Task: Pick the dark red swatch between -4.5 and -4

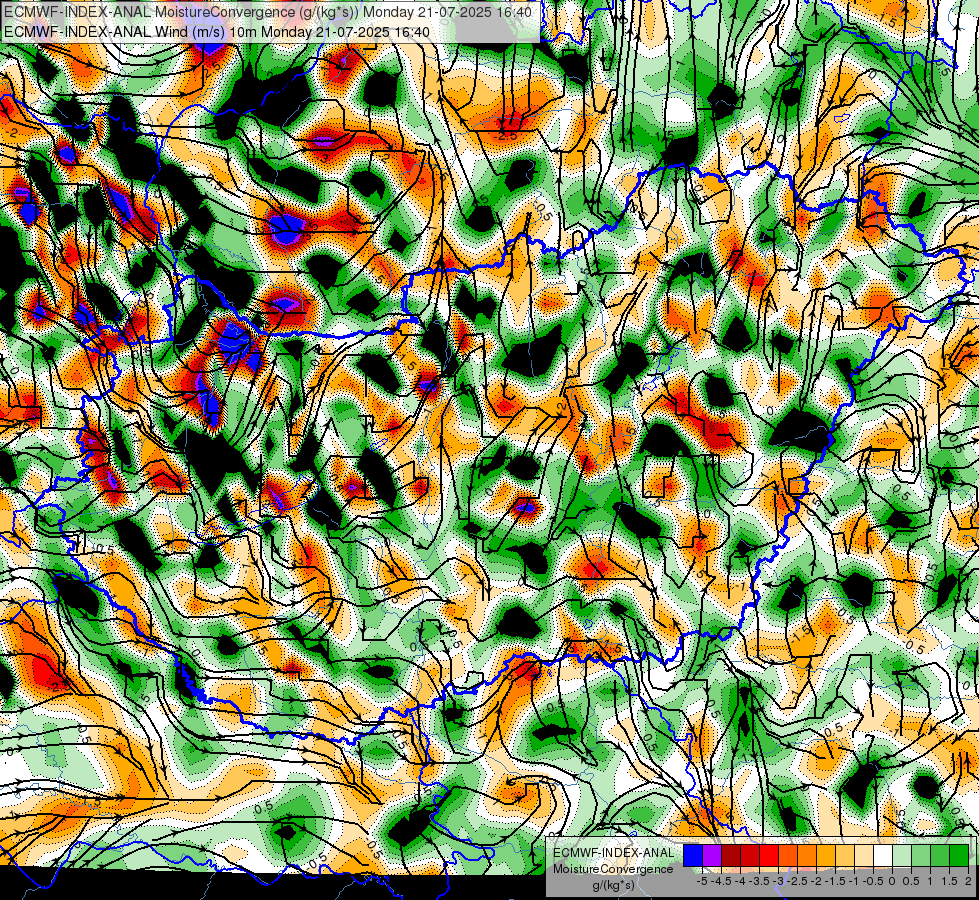Action: coord(731,856)
